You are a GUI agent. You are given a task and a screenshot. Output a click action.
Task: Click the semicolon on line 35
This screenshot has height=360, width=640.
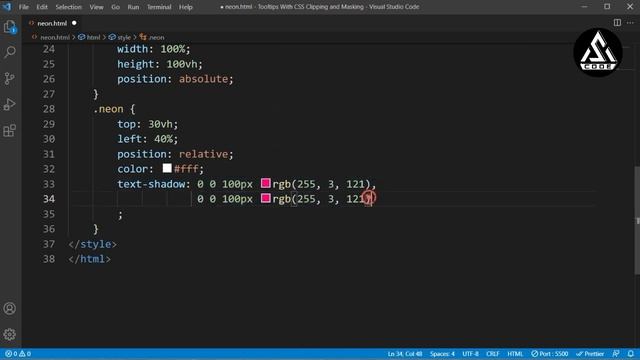pyautogui.click(x=120, y=214)
